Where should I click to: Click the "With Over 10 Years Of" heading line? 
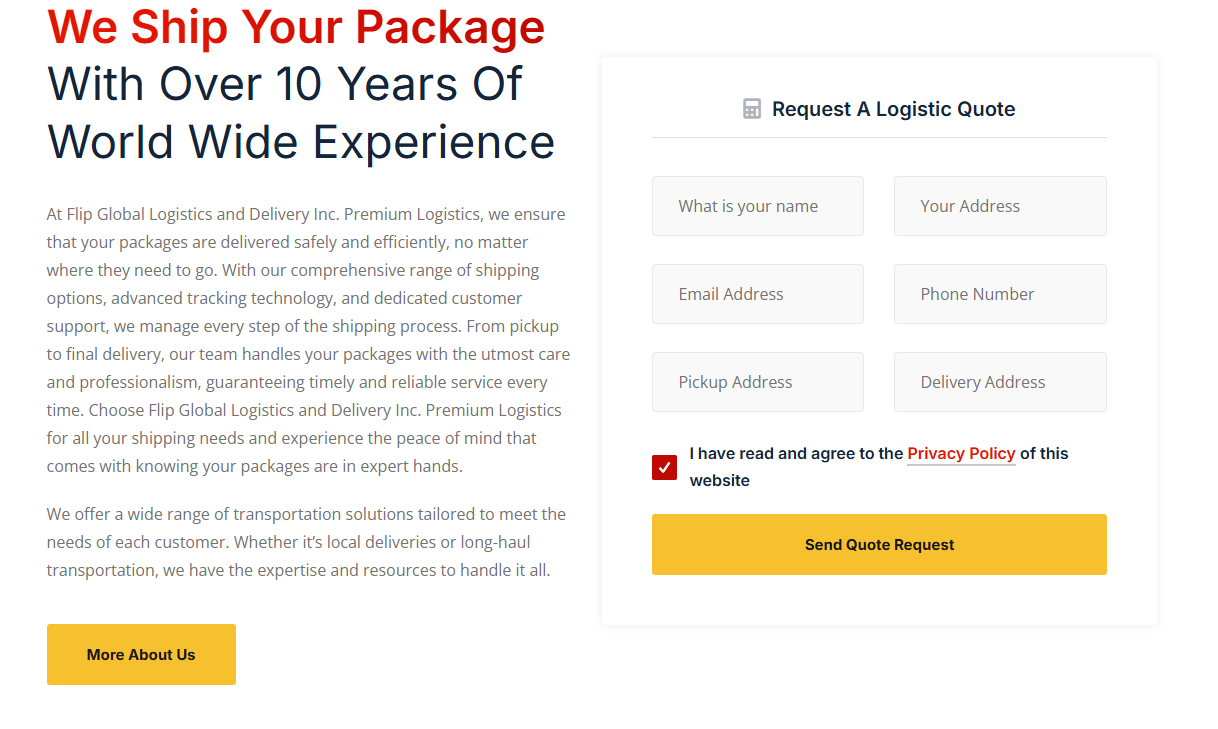click(x=285, y=83)
